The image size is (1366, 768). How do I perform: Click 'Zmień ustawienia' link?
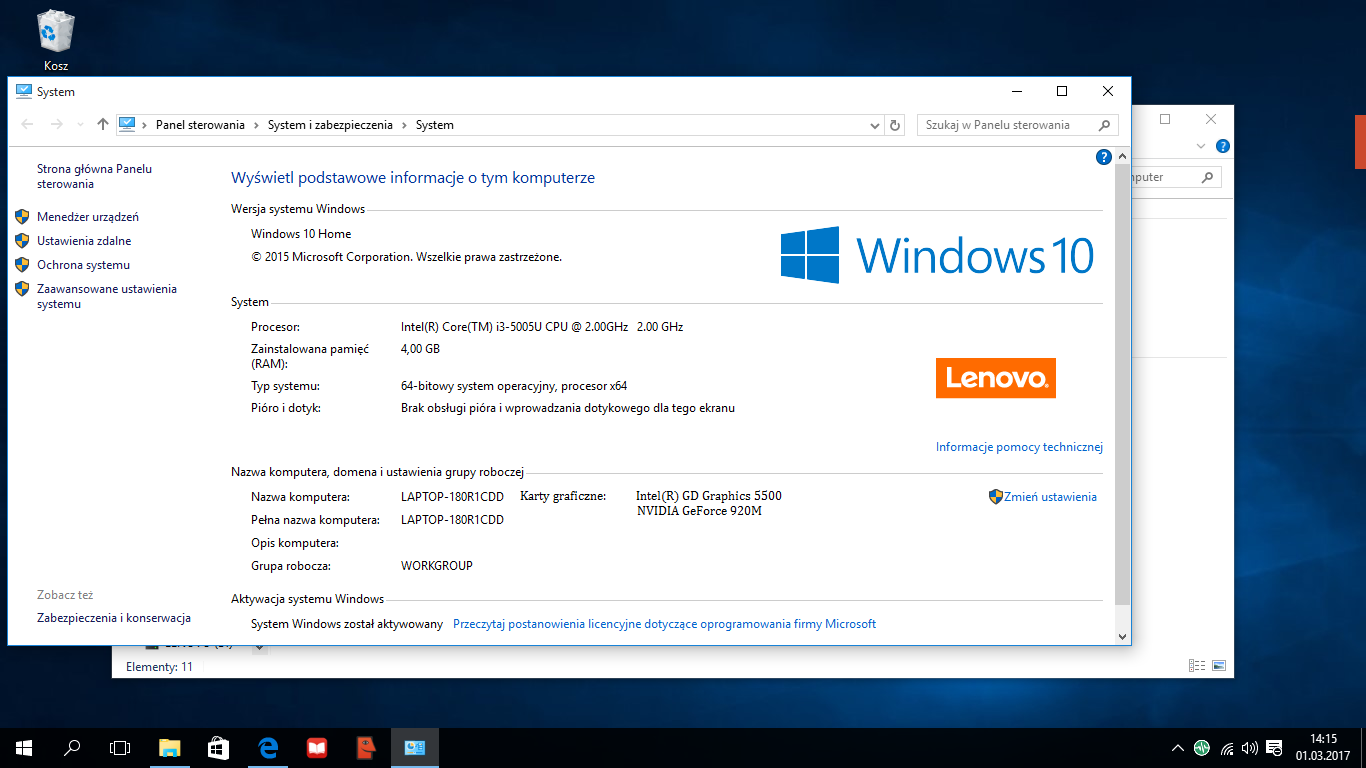tap(1050, 497)
